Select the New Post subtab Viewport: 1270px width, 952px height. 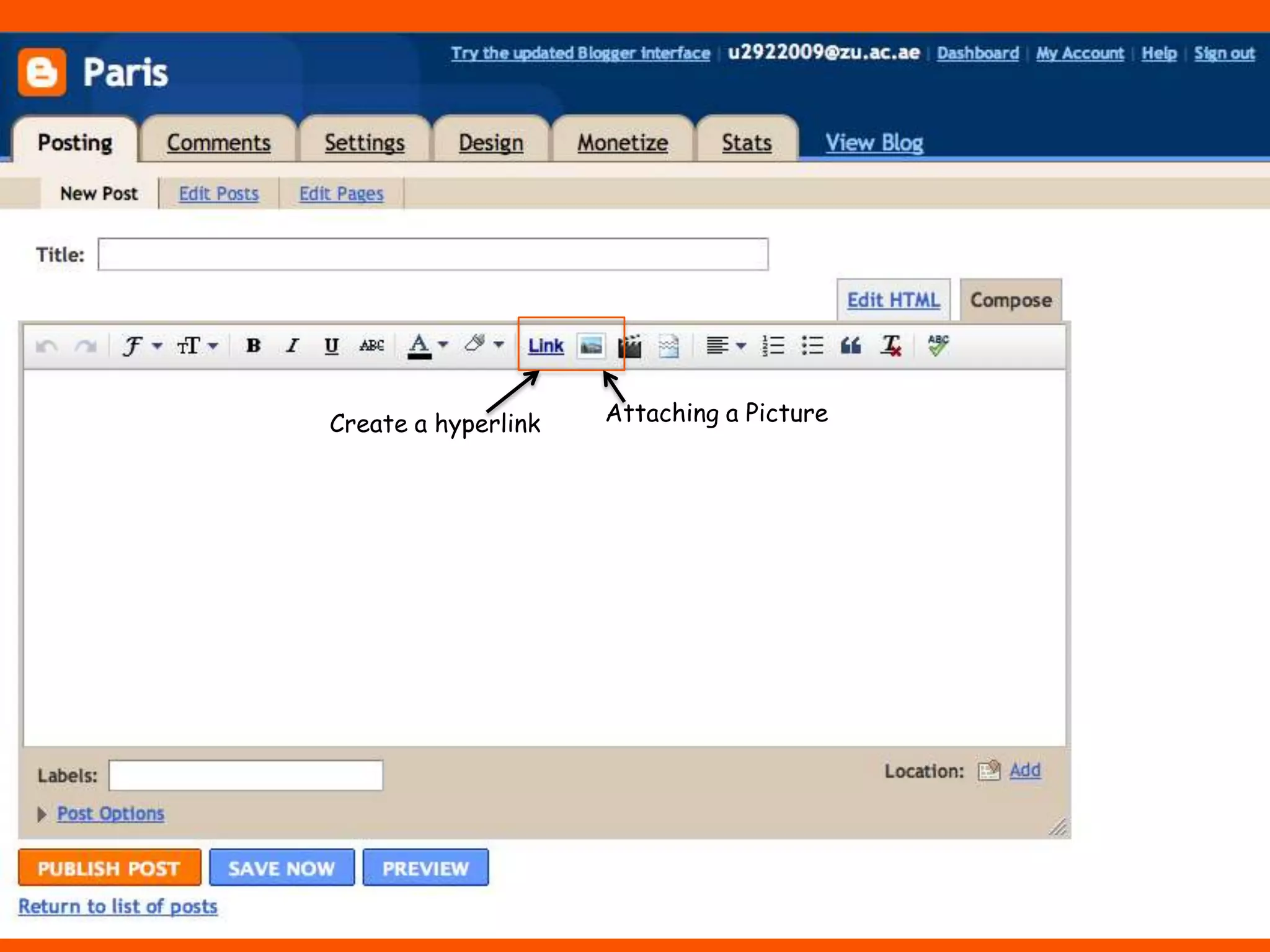tap(99, 193)
